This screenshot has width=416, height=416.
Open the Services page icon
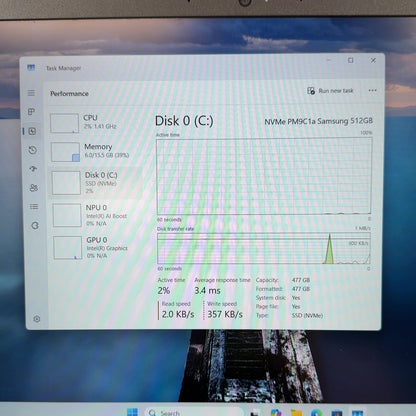tap(35, 226)
